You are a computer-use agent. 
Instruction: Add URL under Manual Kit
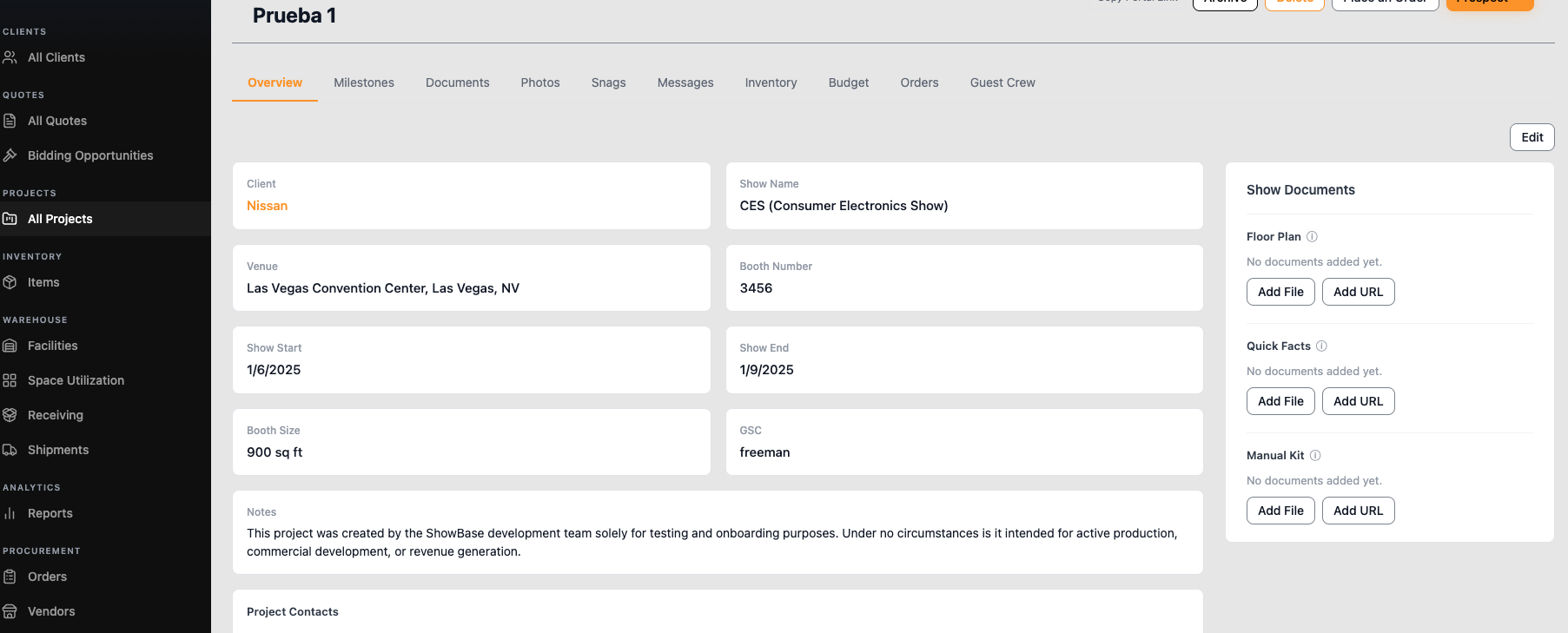(1359, 511)
